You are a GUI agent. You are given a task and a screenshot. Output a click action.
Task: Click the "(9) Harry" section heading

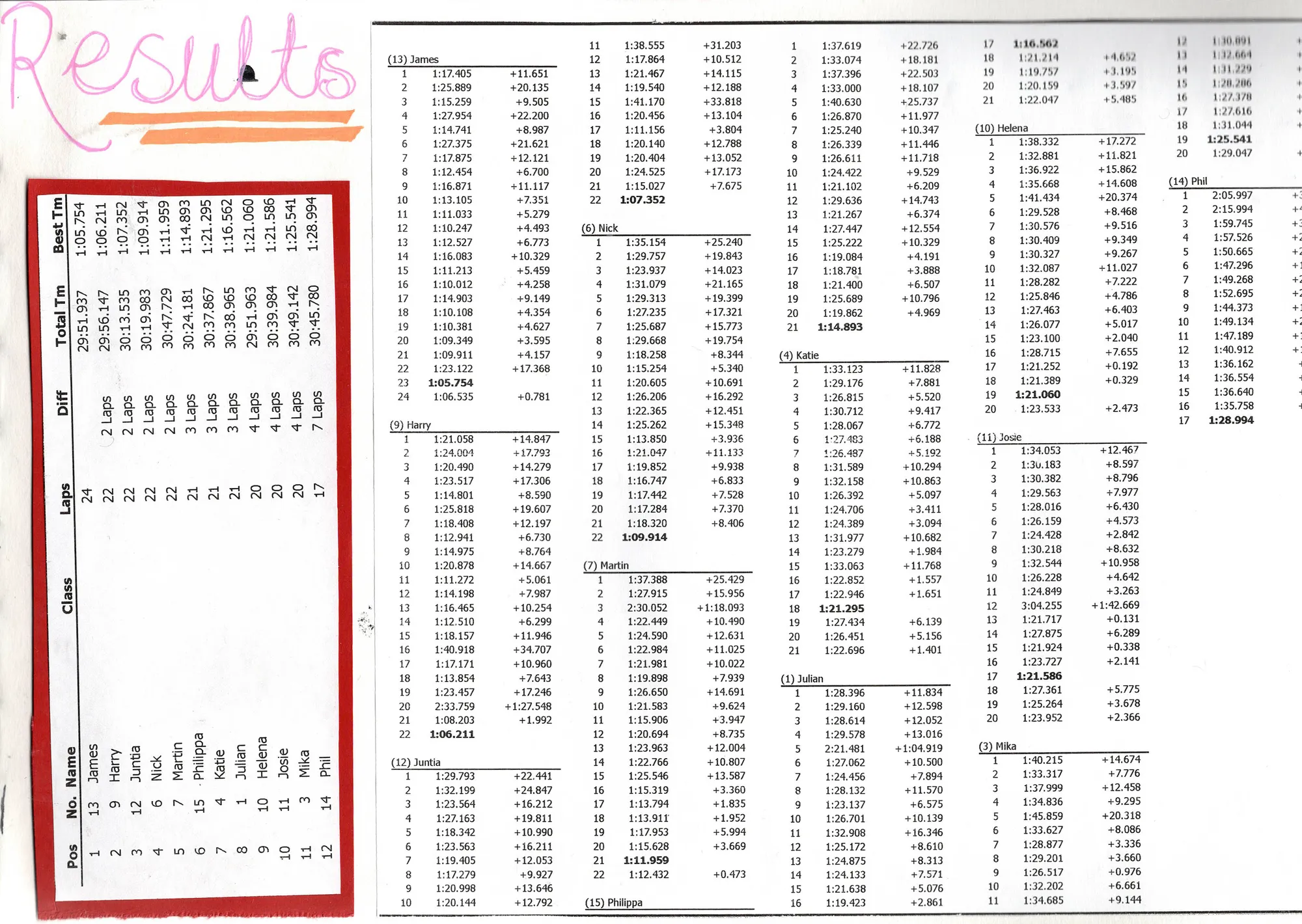coord(410,425)
